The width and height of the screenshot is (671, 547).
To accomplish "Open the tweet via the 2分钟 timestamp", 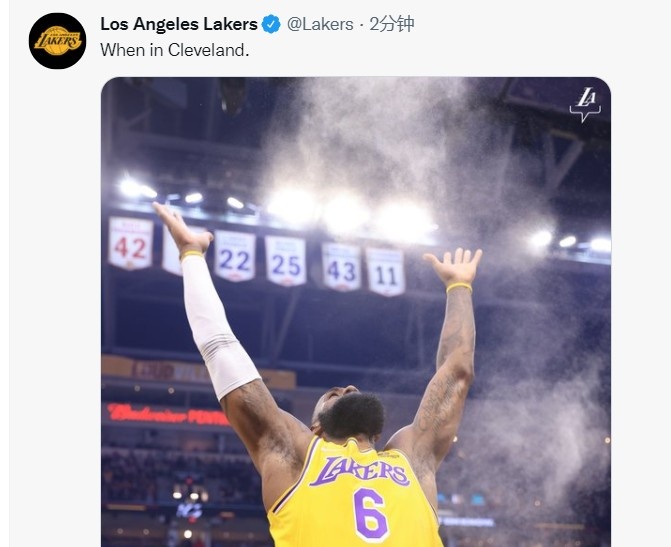I will [392, 24].
